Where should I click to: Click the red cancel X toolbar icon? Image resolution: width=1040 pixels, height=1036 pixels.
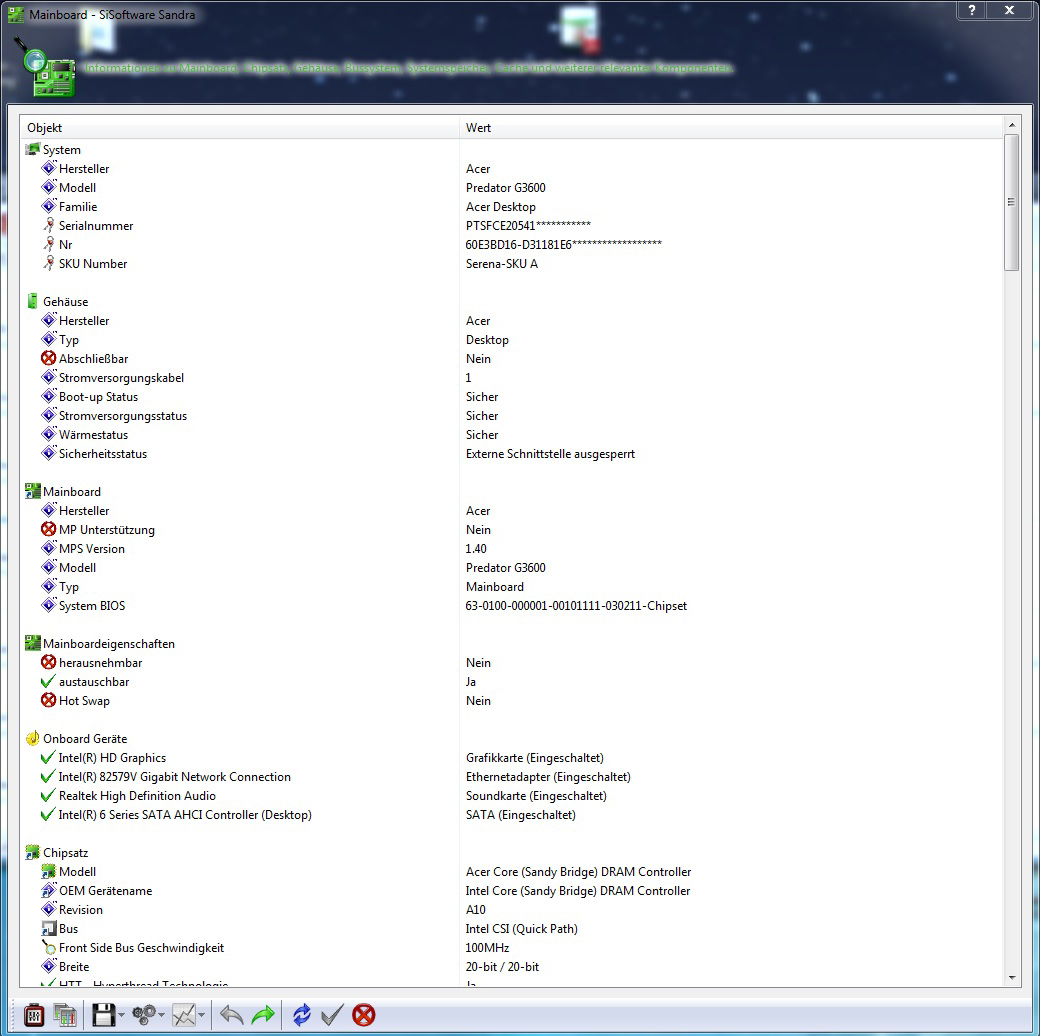[x=363, y=1015]
